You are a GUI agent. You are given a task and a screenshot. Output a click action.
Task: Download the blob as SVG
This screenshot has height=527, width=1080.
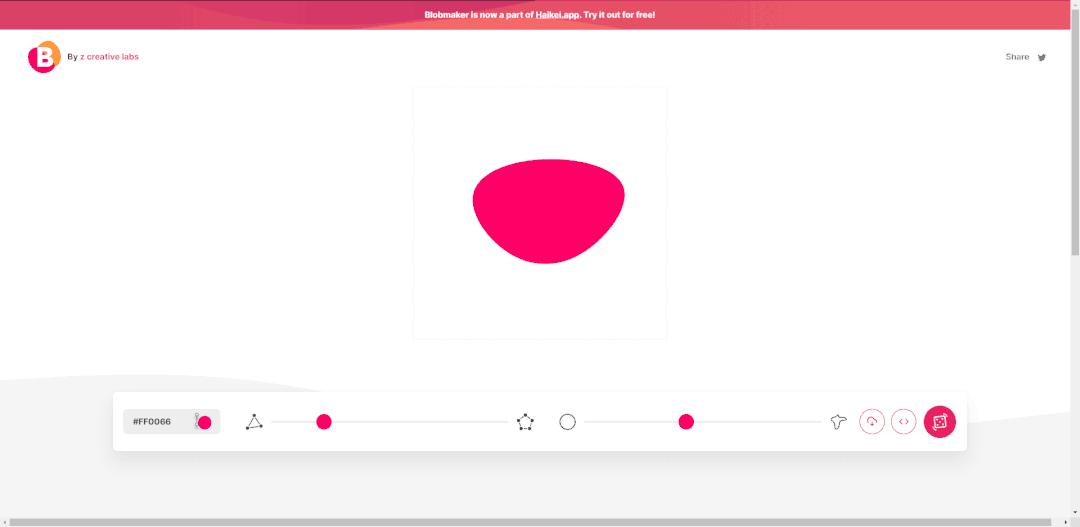(872, 422)
